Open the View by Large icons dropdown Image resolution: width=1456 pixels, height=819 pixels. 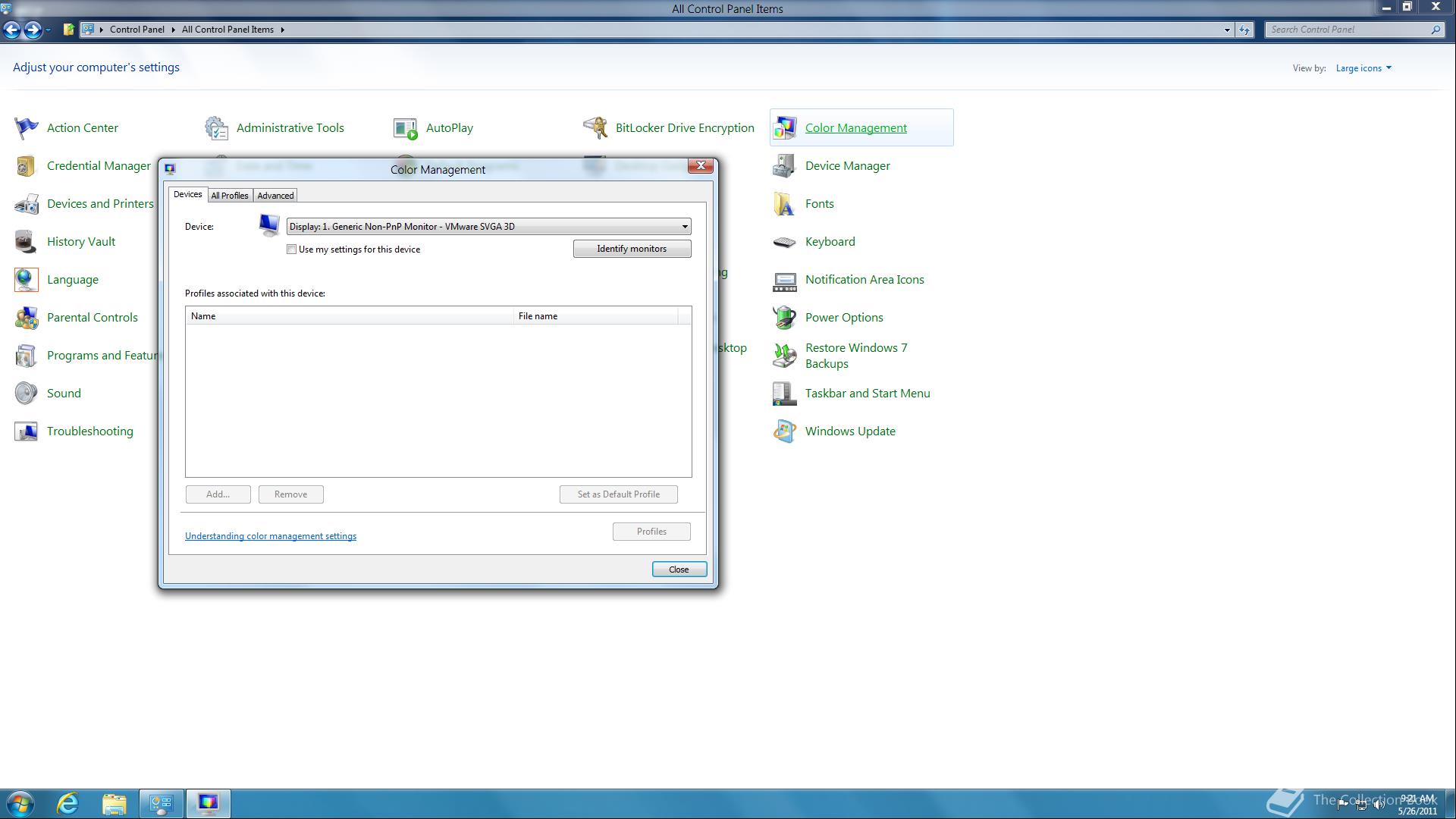click(x=1363, y=68)
